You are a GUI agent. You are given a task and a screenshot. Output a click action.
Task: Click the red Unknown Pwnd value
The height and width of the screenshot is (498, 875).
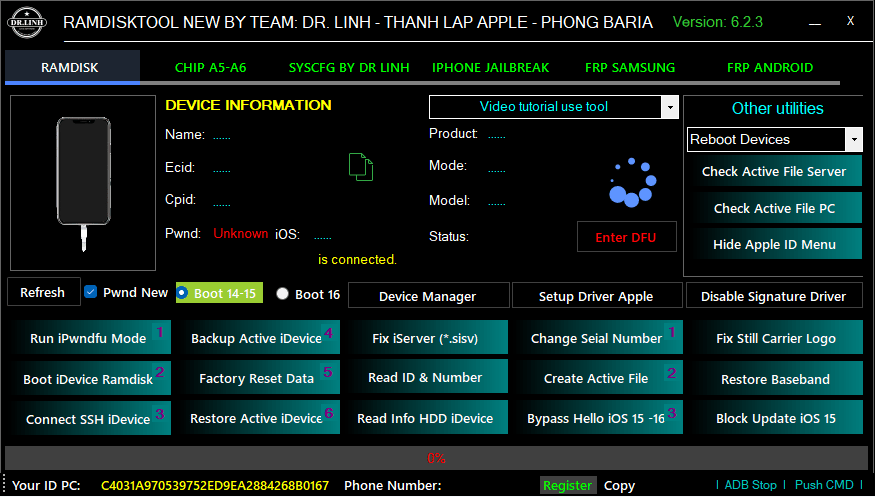tap(241, 233)
